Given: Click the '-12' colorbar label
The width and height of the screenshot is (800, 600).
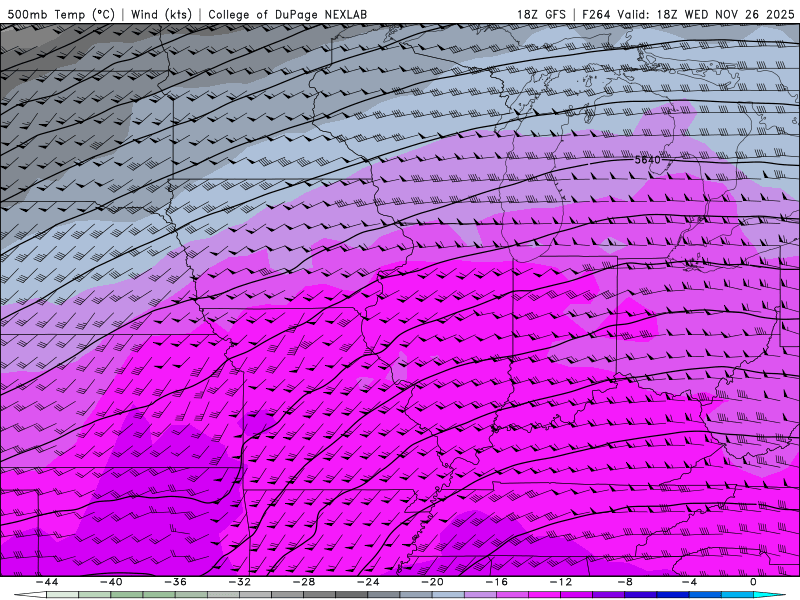Looking at the screenshot, I should pyautogui.click(x=561, y=582).
